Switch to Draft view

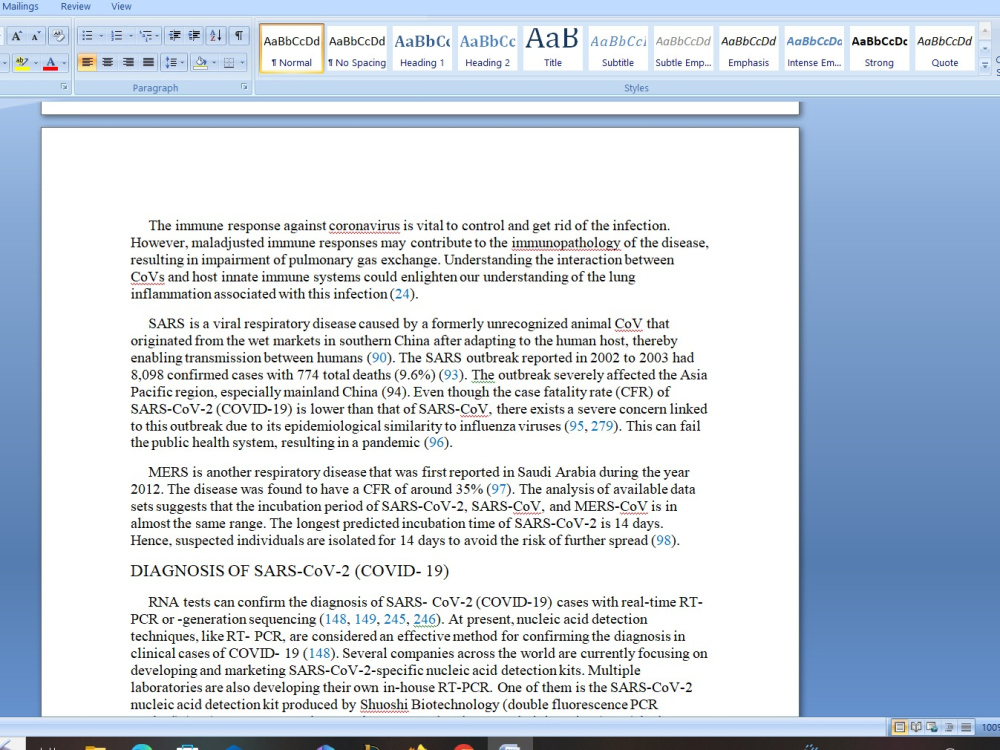pyautogui.click(x=966, y=727)
